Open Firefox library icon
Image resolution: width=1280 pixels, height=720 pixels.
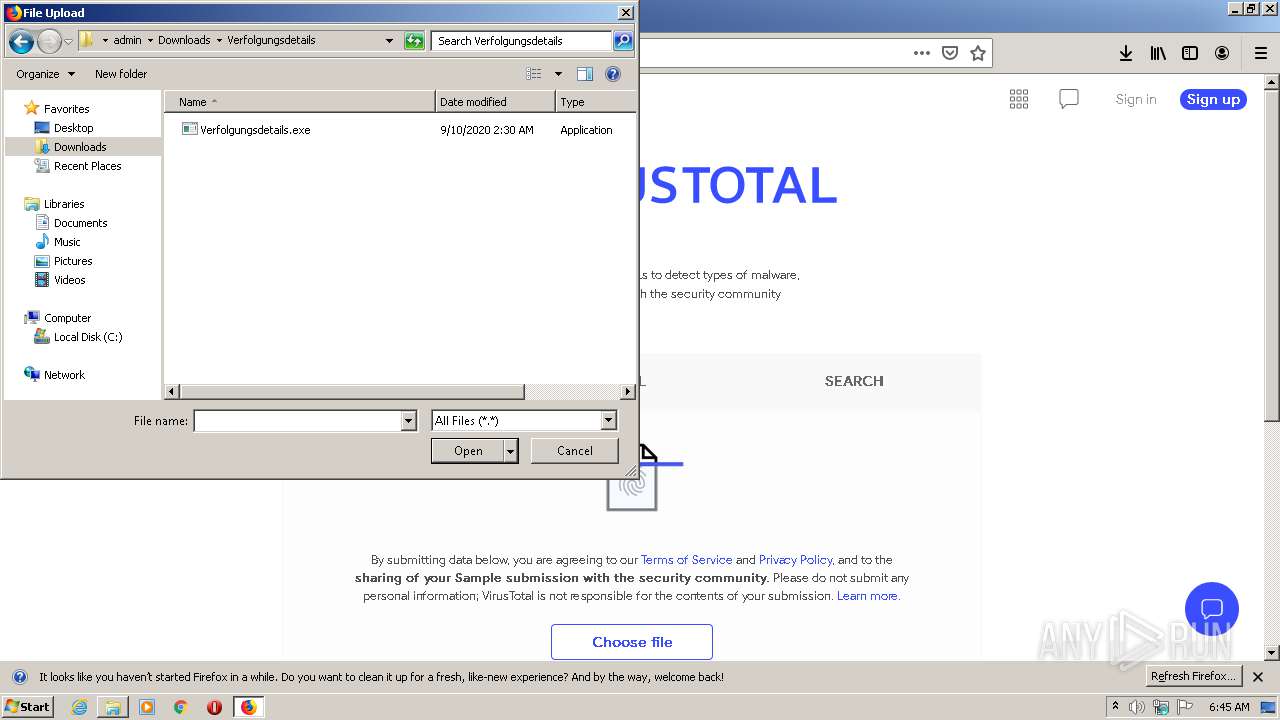pos(1158,53)
